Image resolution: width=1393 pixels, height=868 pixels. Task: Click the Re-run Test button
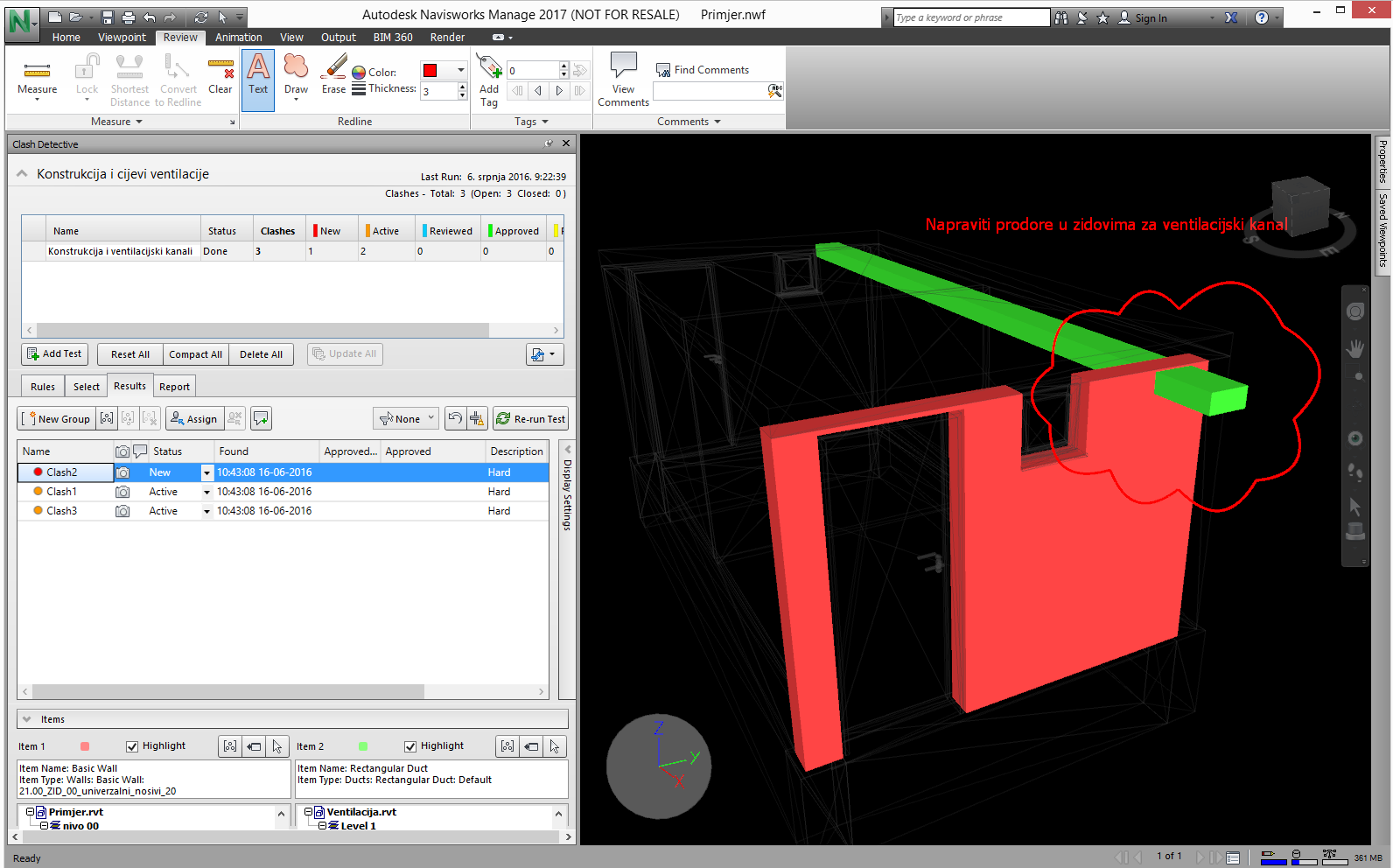(530, 419)
